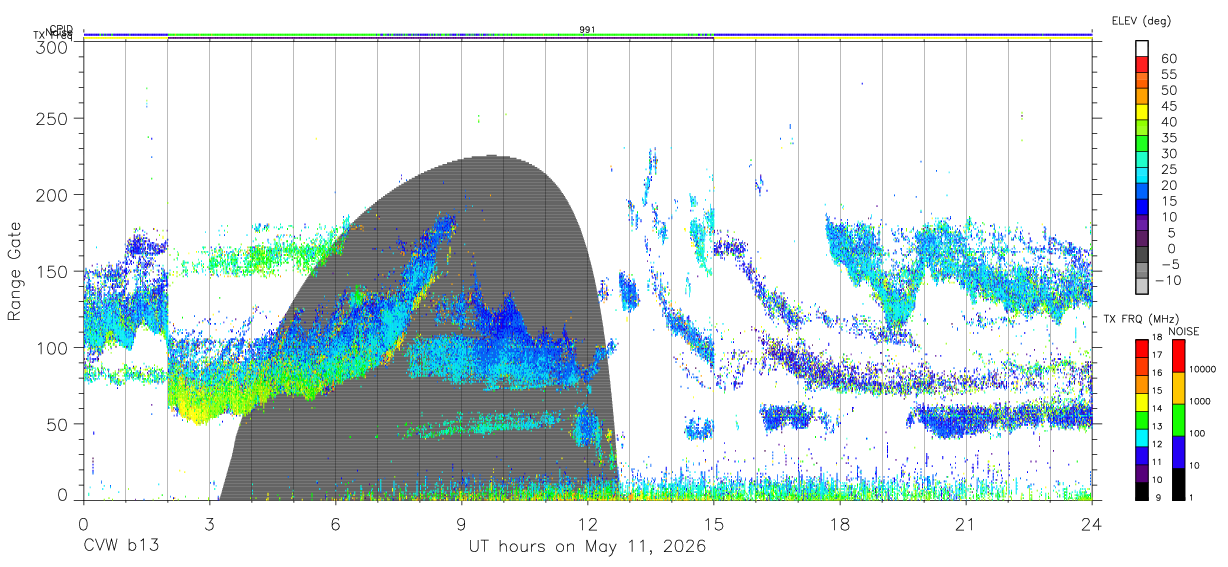
Task: Click the yellow swatch in ELEV colorbar
Action: pos(1143,113)
